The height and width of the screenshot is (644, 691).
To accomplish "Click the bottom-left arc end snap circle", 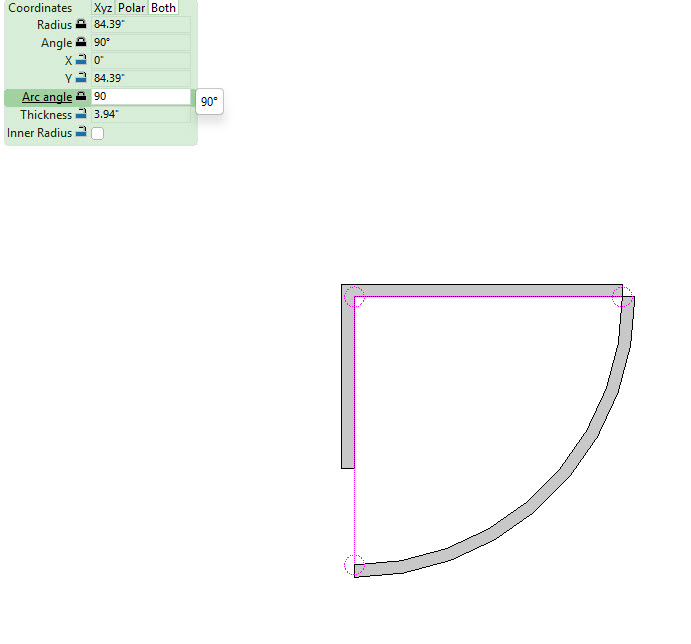I will (x=354, y=565).
